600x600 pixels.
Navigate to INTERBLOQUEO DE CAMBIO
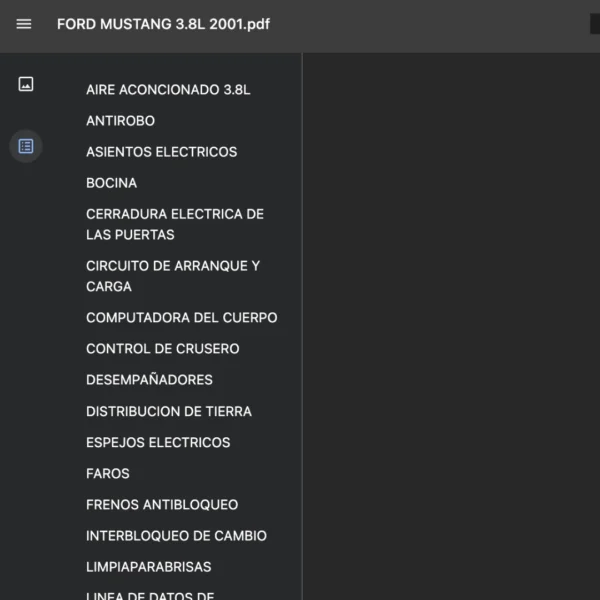(x=176, y=536)
